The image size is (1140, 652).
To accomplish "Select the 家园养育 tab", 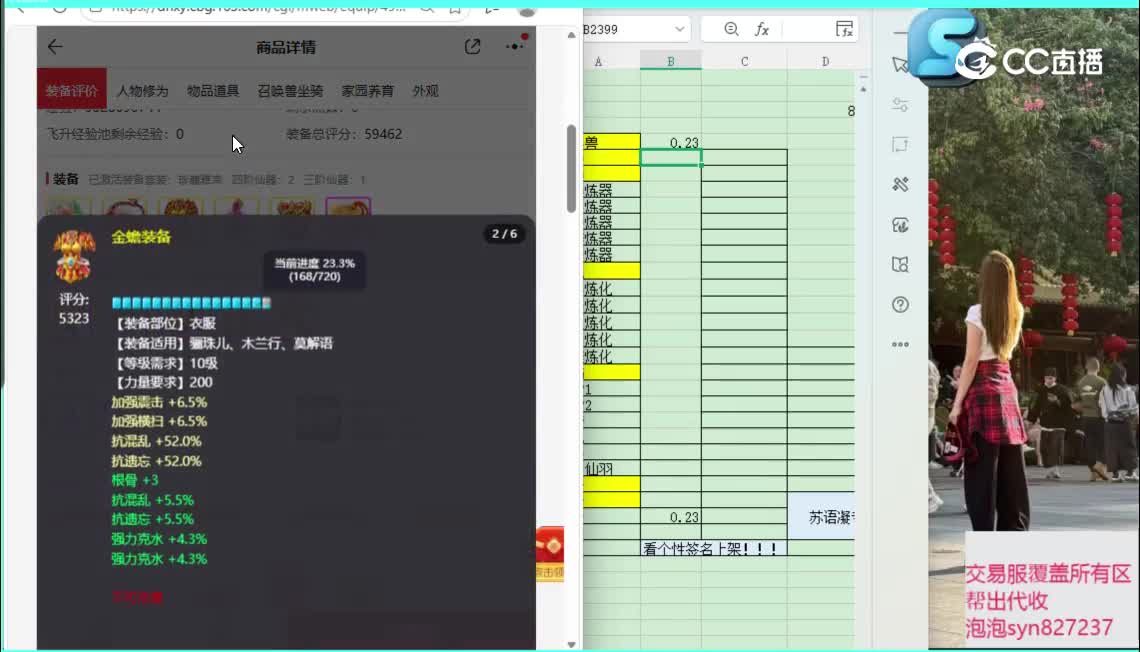I will [x=367, y=91].
